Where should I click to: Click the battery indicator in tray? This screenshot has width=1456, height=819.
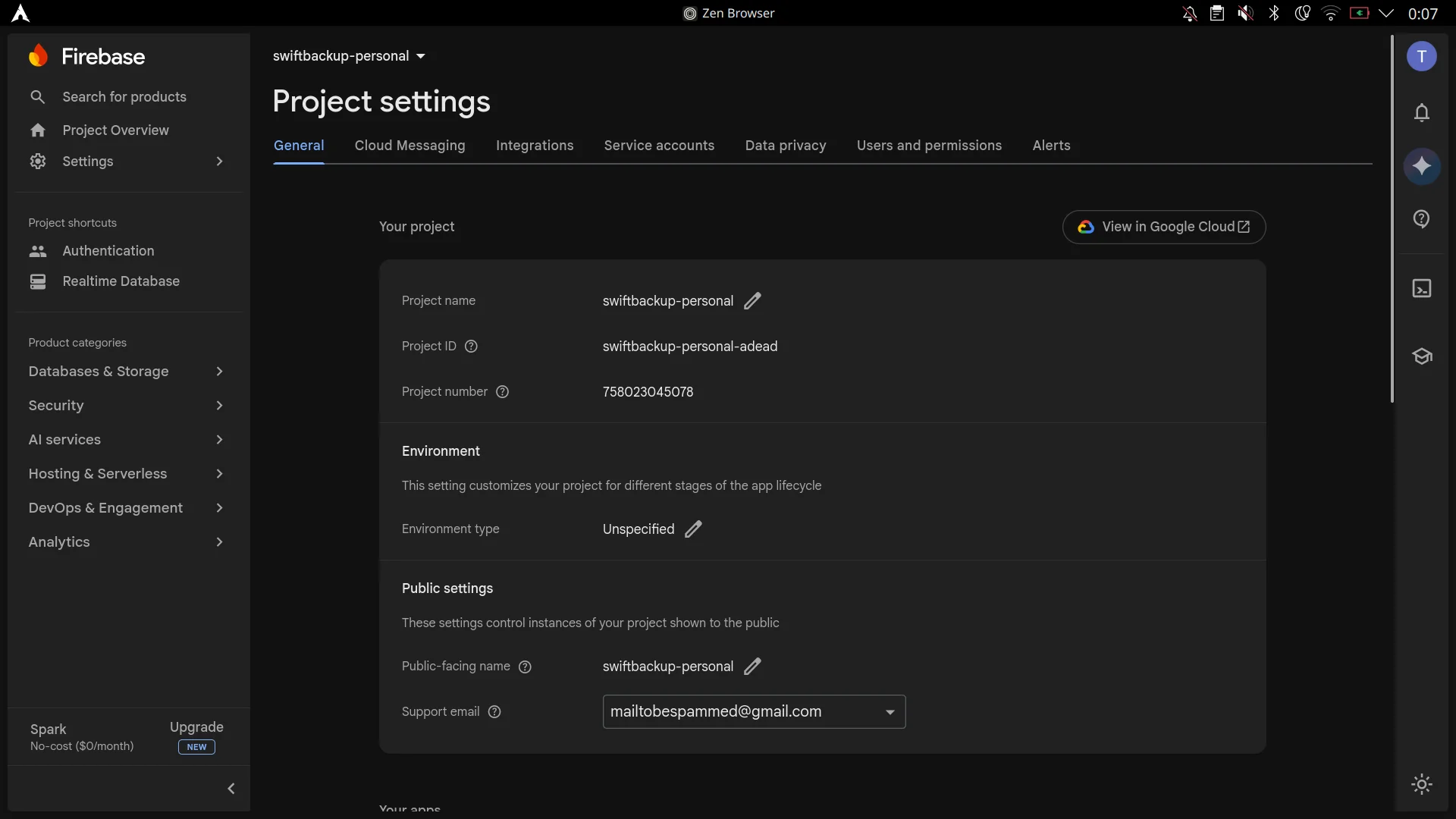pyautogui.click(x=1359, y=14)
